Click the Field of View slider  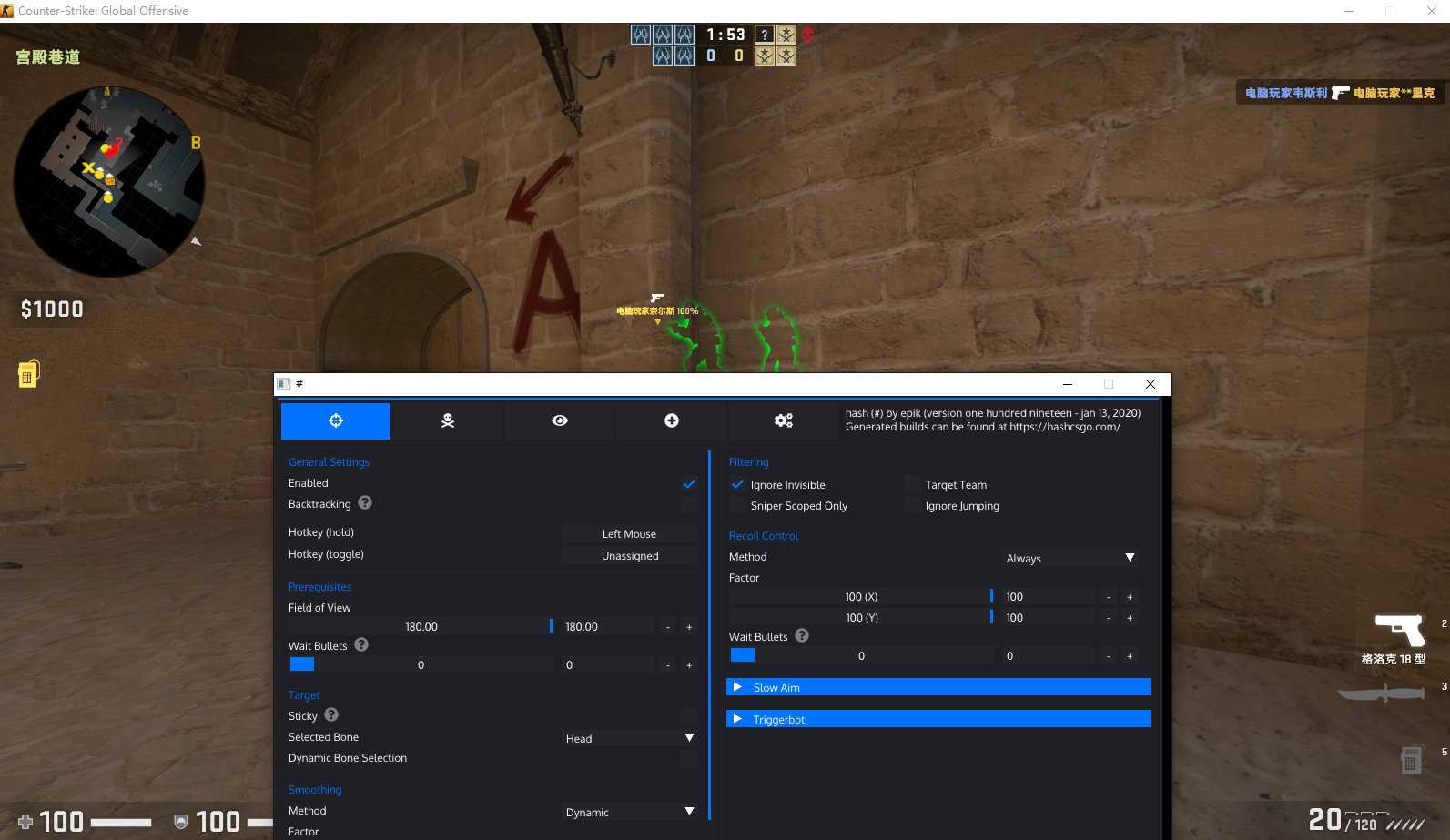(x=421, y=626)
